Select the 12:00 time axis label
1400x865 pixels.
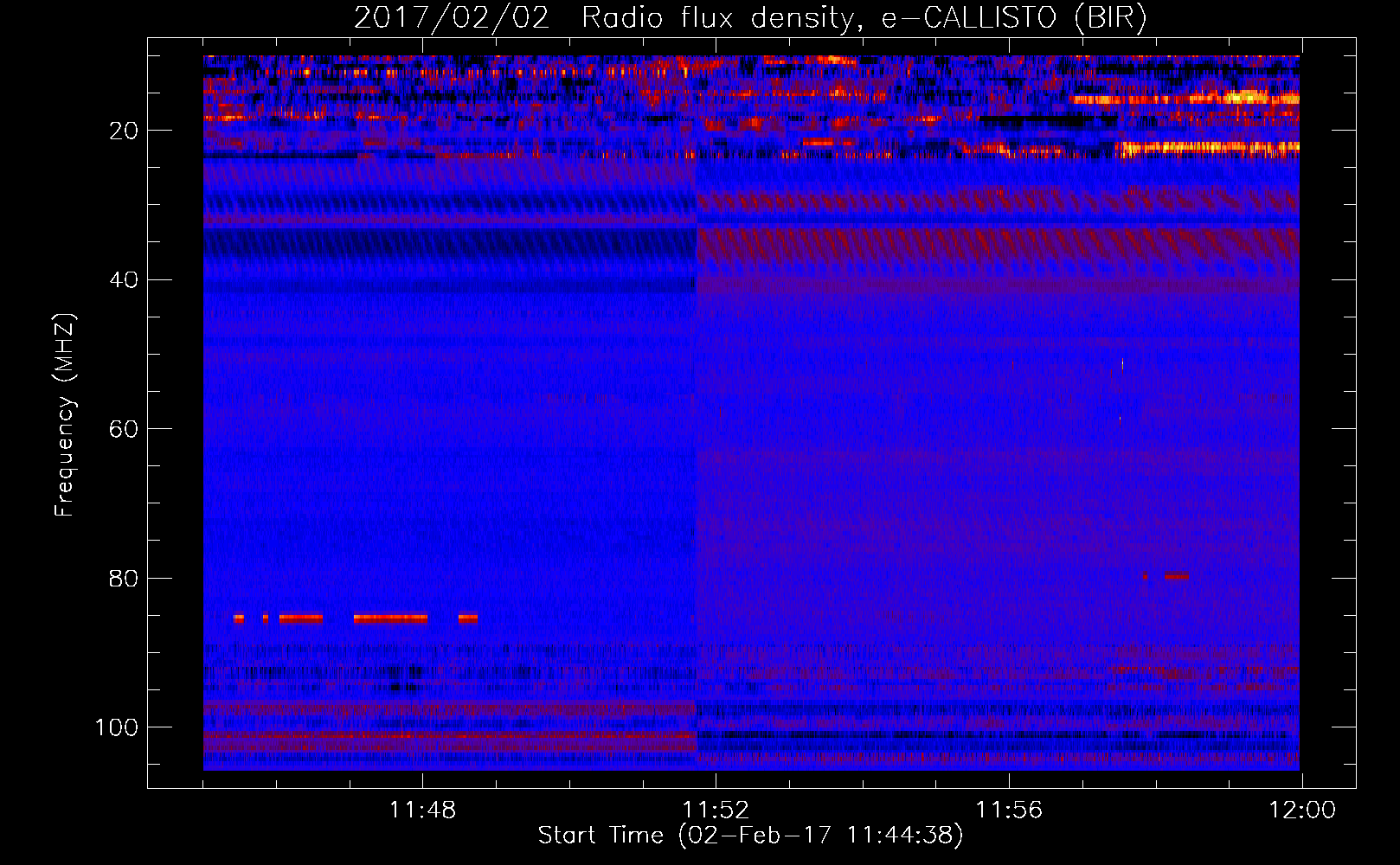click(1302, 811)
